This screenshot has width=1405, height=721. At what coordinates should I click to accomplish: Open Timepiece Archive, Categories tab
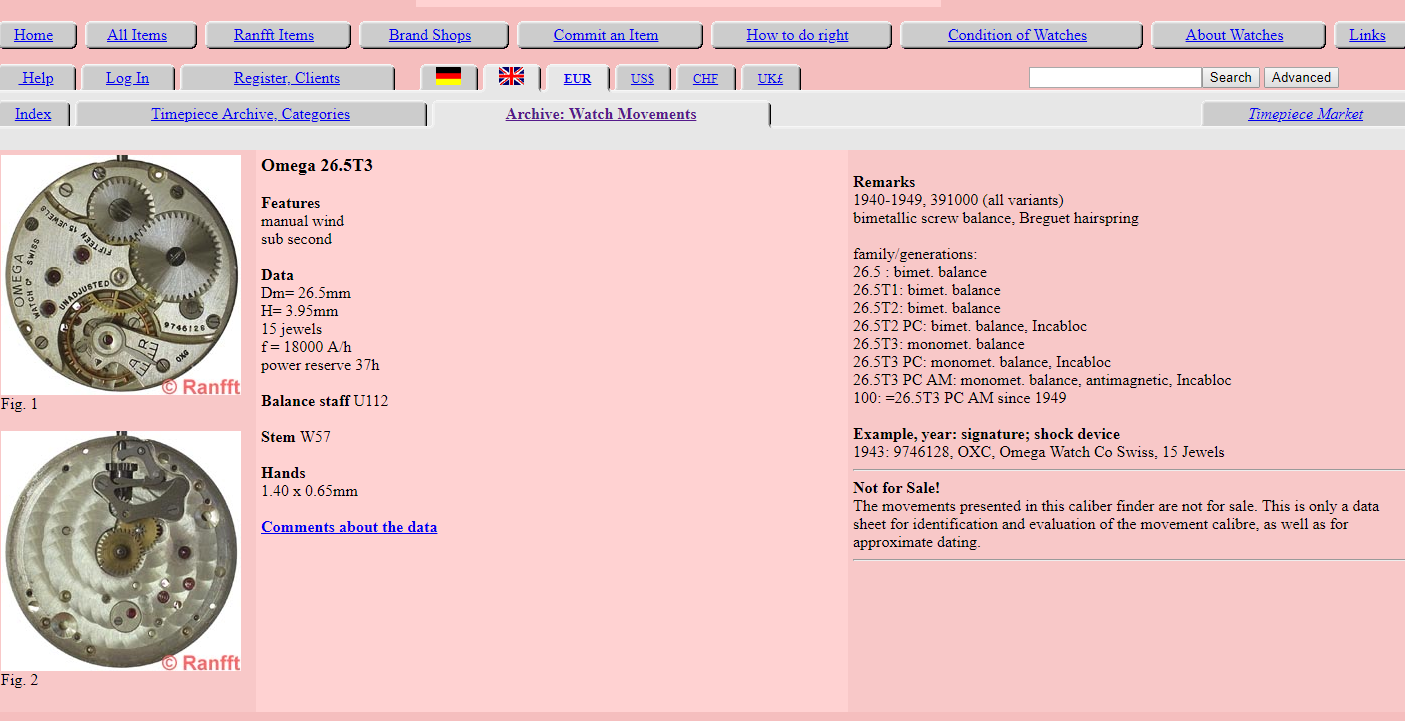[250, 114]
